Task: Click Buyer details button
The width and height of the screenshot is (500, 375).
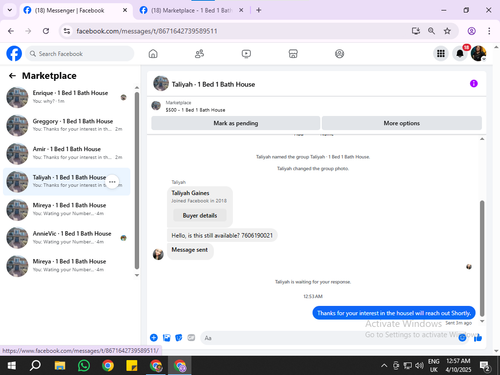Action: [200, 215]
